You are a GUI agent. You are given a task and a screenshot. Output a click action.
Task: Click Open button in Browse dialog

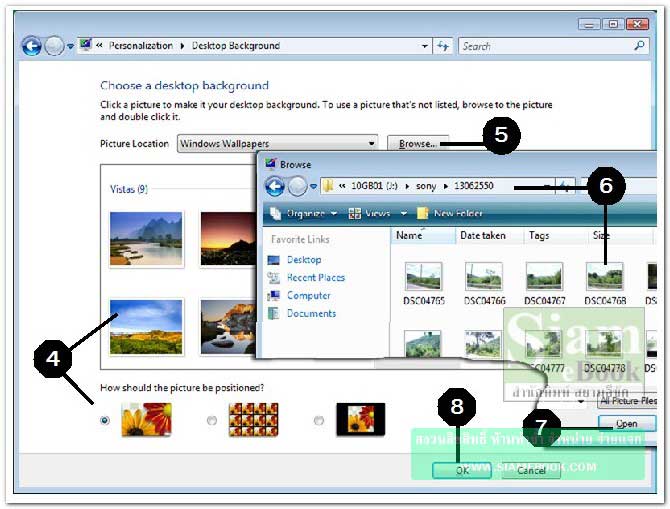[627, 424]
